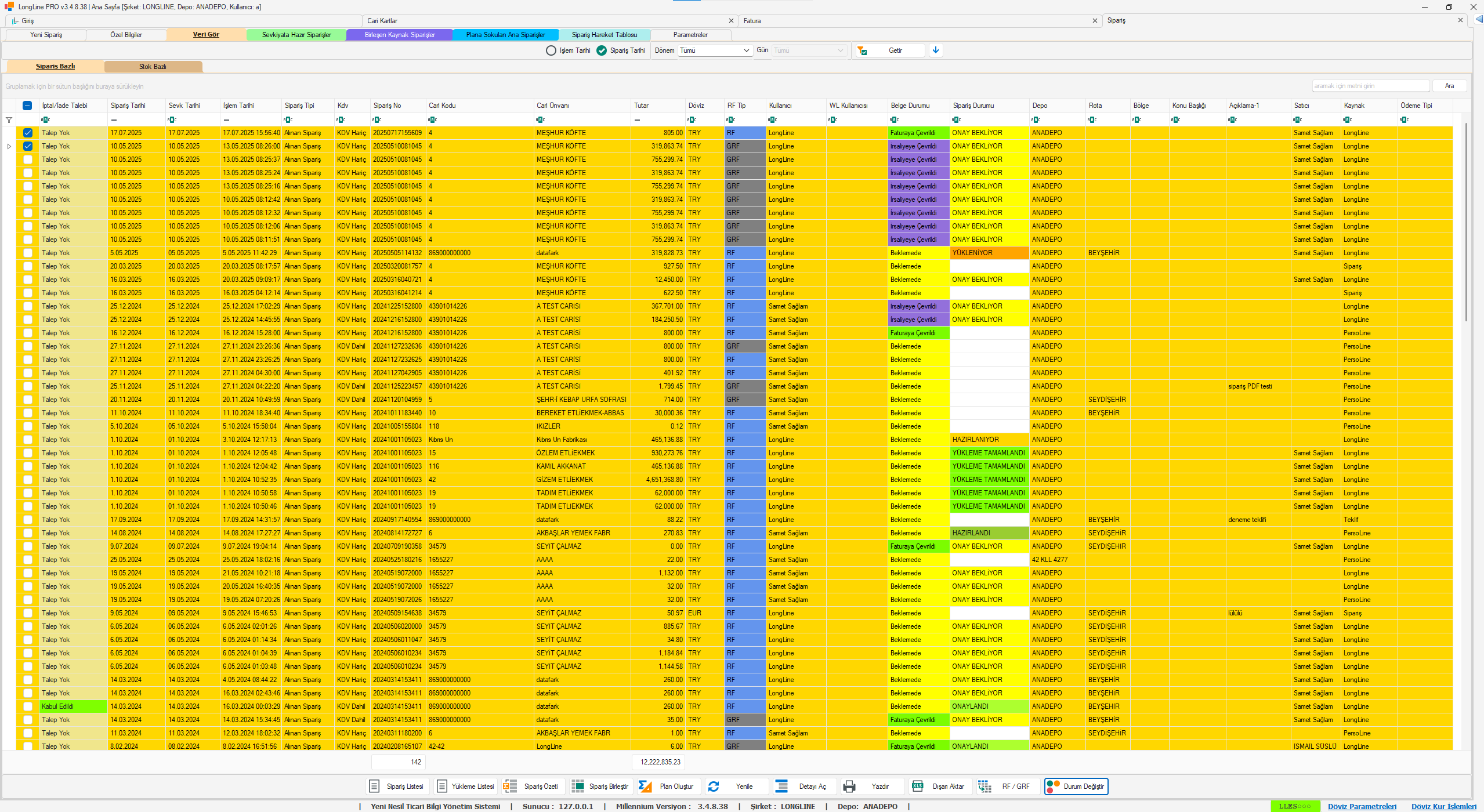1484x812 pixels.
Task: Click the green HAZIRLANDI status cell
Action: tap(989, 533)
